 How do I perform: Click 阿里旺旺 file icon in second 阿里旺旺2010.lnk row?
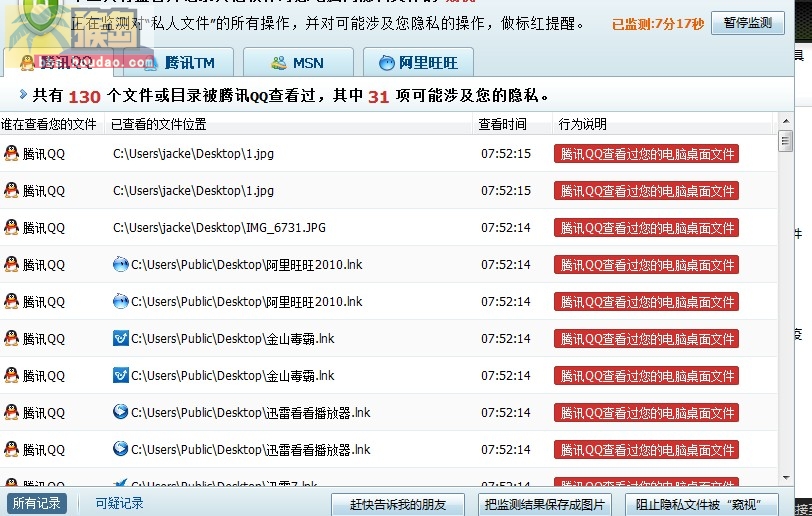(x=120, y=301)
